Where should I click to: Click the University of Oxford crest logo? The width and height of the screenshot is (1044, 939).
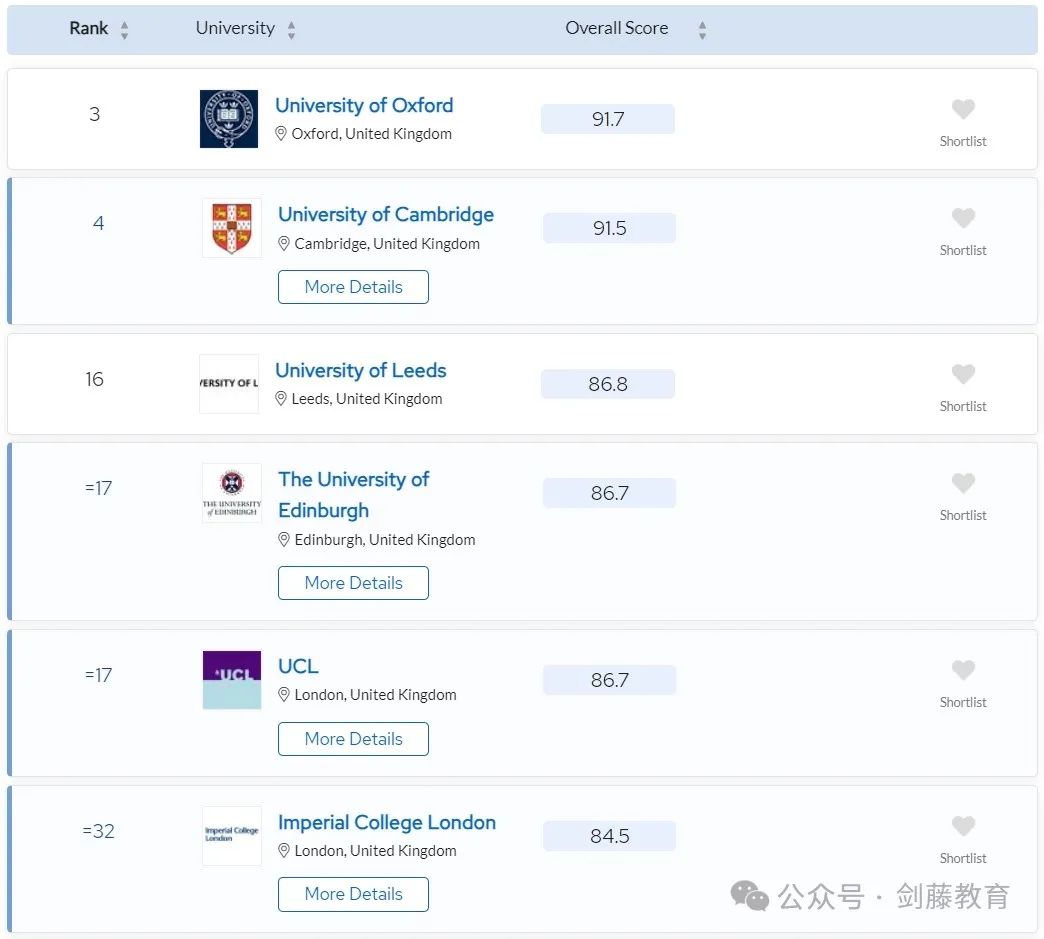pos(228,119)
